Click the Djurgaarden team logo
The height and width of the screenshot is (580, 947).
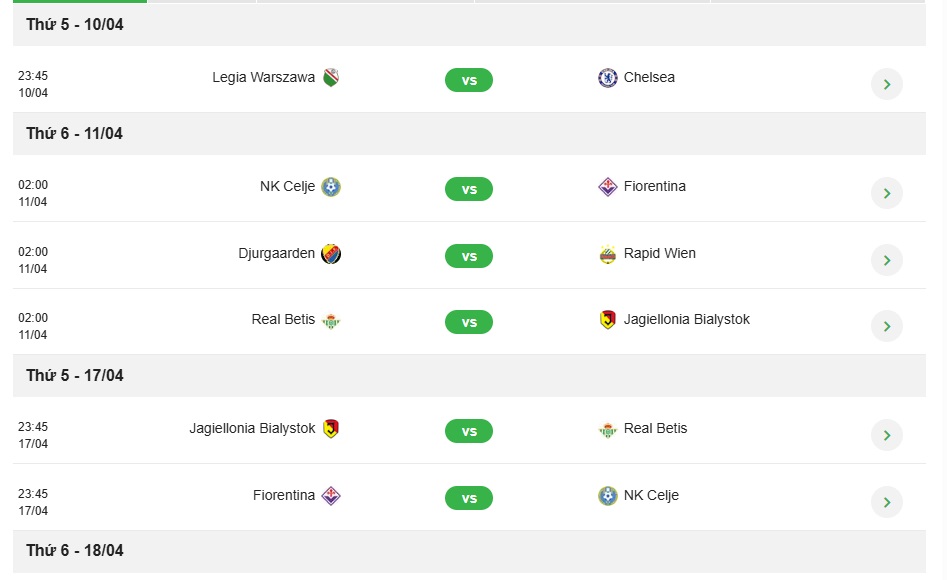[331, 254]
